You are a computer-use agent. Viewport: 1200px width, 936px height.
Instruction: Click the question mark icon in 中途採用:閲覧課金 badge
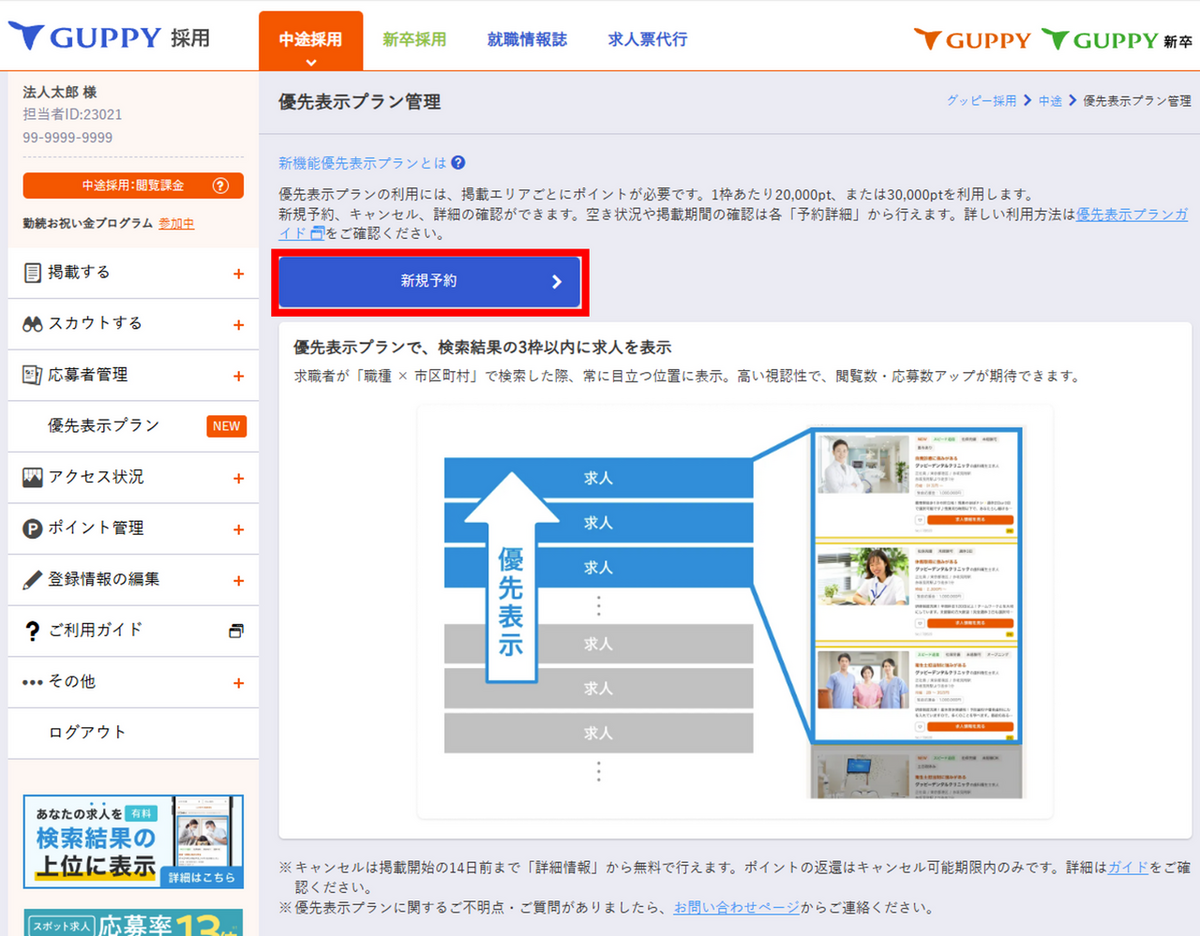click(221, 186)
